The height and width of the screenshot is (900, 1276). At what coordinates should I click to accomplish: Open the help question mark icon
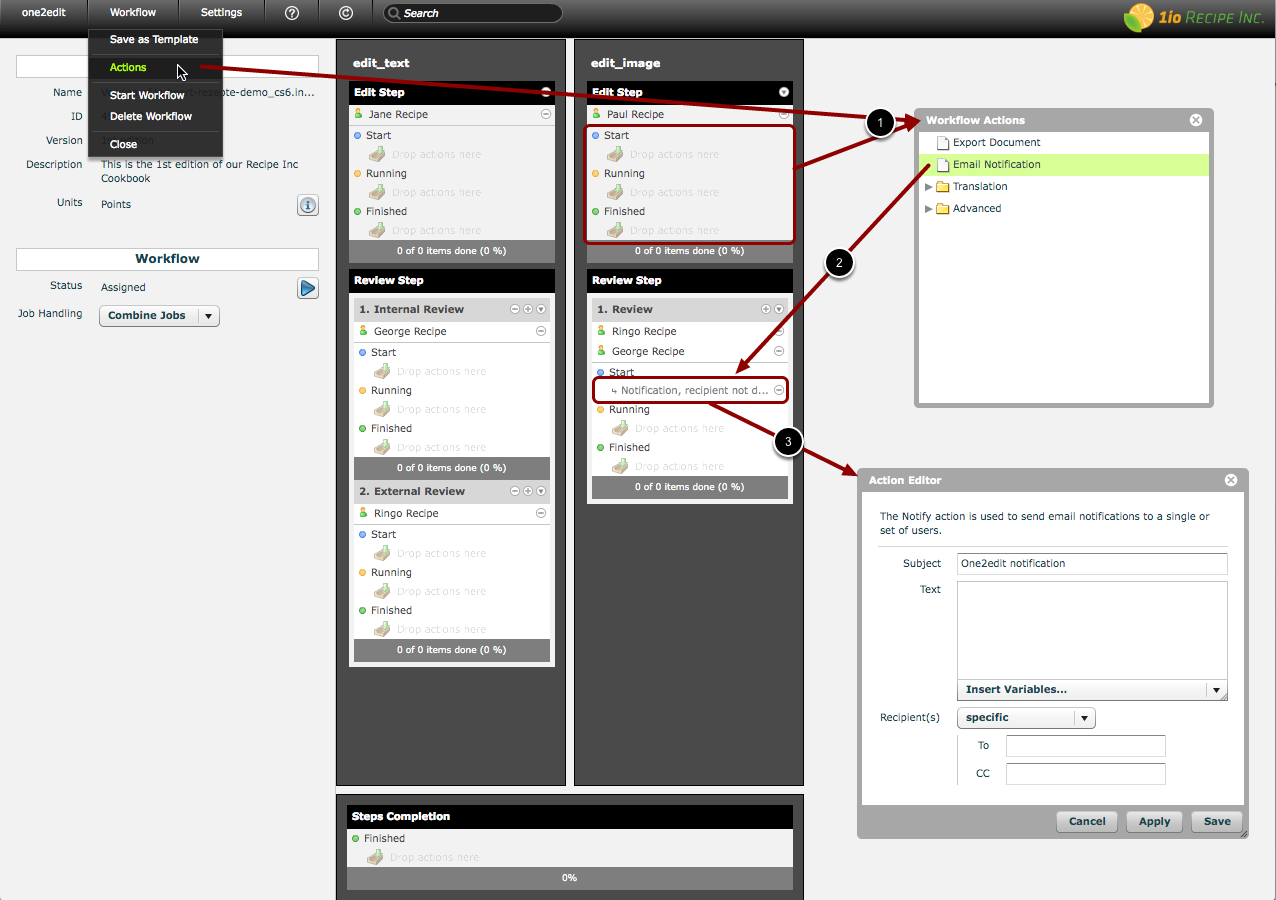[x=292, y=13]
